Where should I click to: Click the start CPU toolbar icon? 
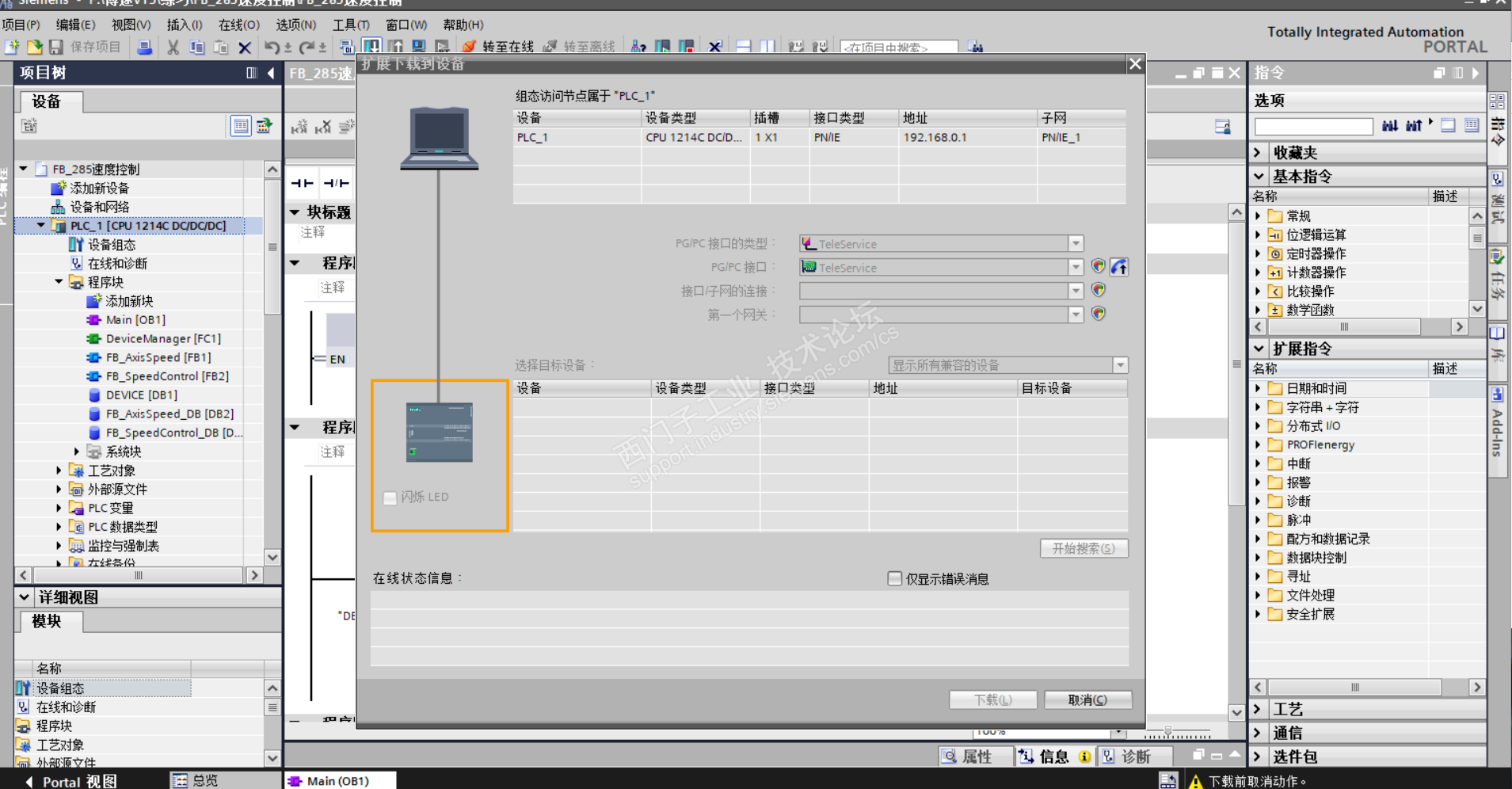[663, 47]
